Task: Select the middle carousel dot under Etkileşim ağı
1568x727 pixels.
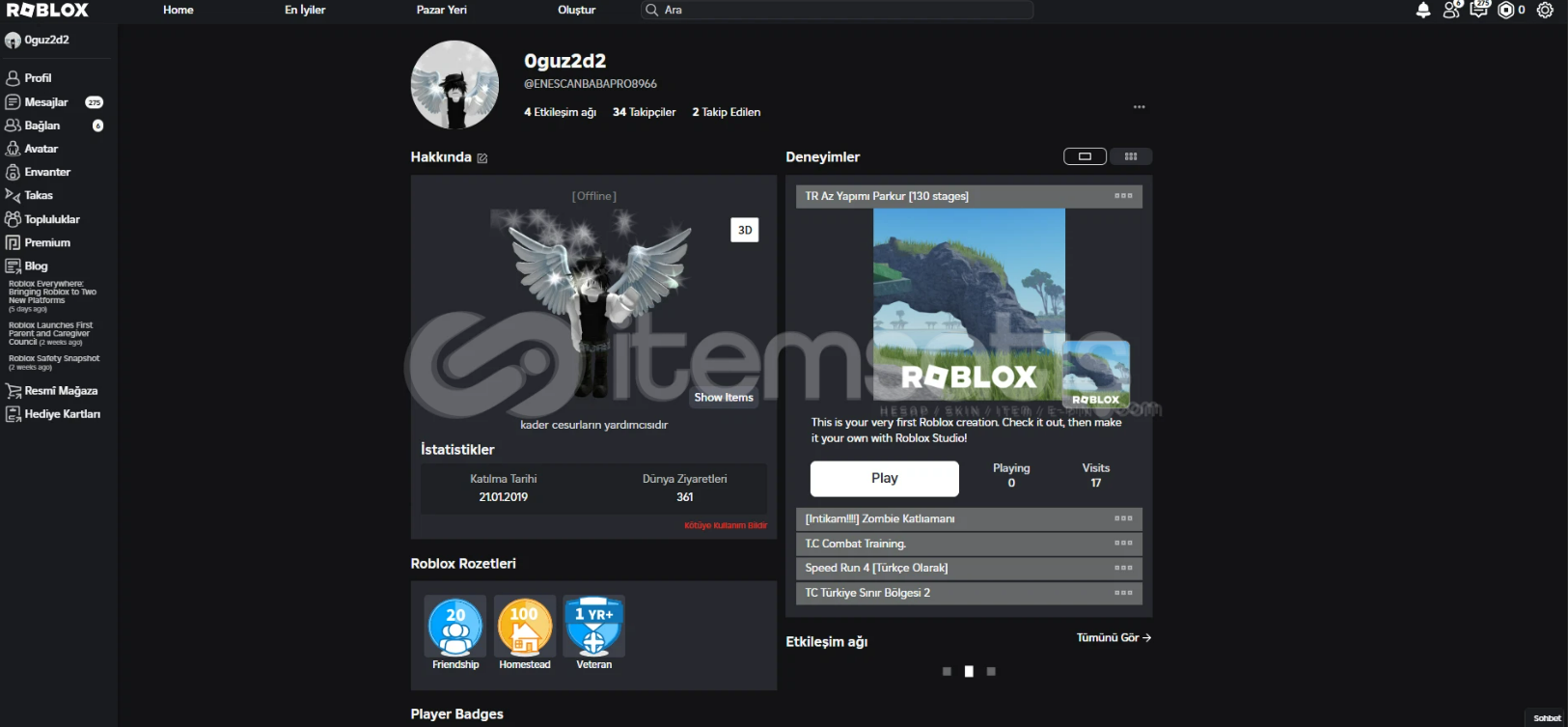Action: click(969, 671)
